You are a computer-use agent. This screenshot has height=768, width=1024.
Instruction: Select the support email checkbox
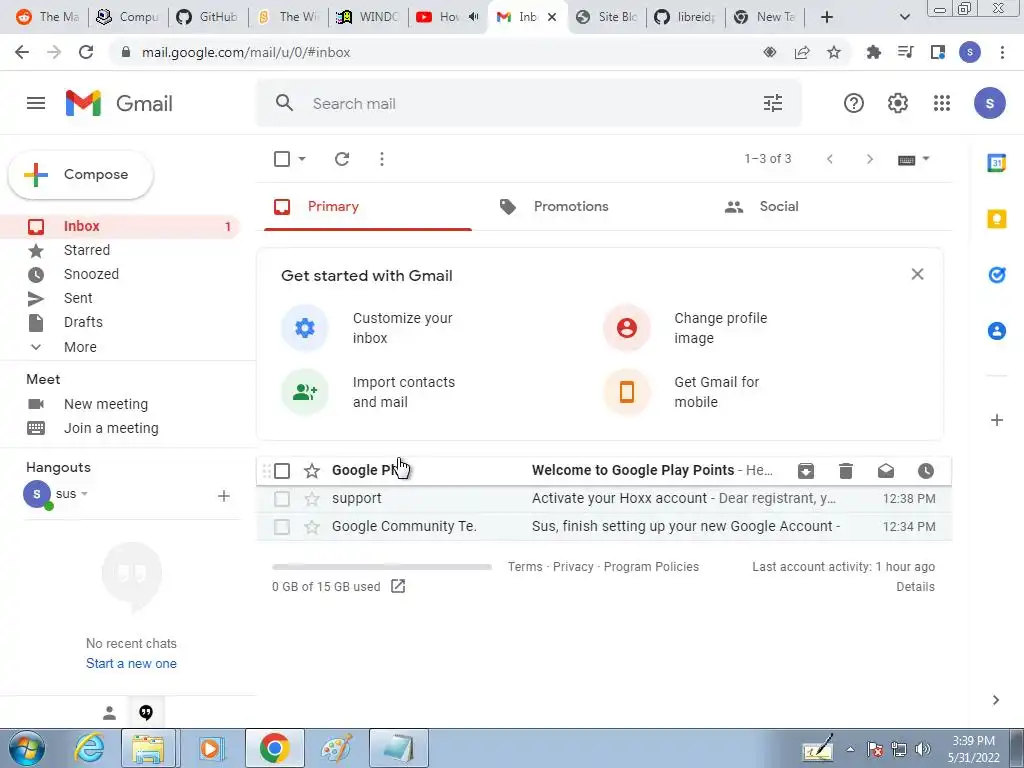click(281, 499)
